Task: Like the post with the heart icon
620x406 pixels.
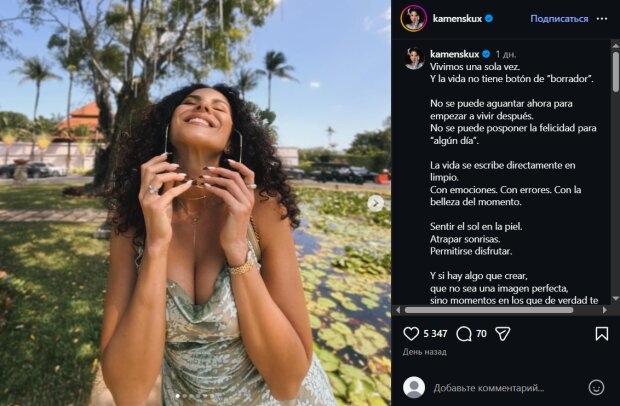Action: 411,334
